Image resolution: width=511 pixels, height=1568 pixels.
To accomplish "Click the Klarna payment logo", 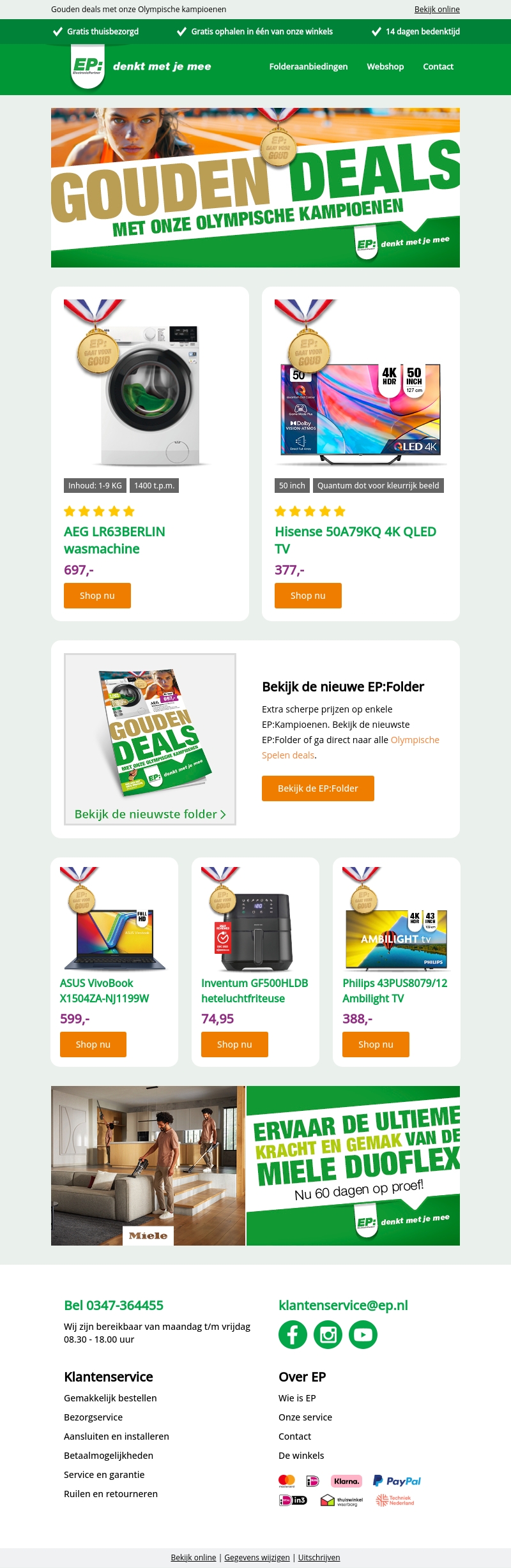I will tap(346, 1481).
